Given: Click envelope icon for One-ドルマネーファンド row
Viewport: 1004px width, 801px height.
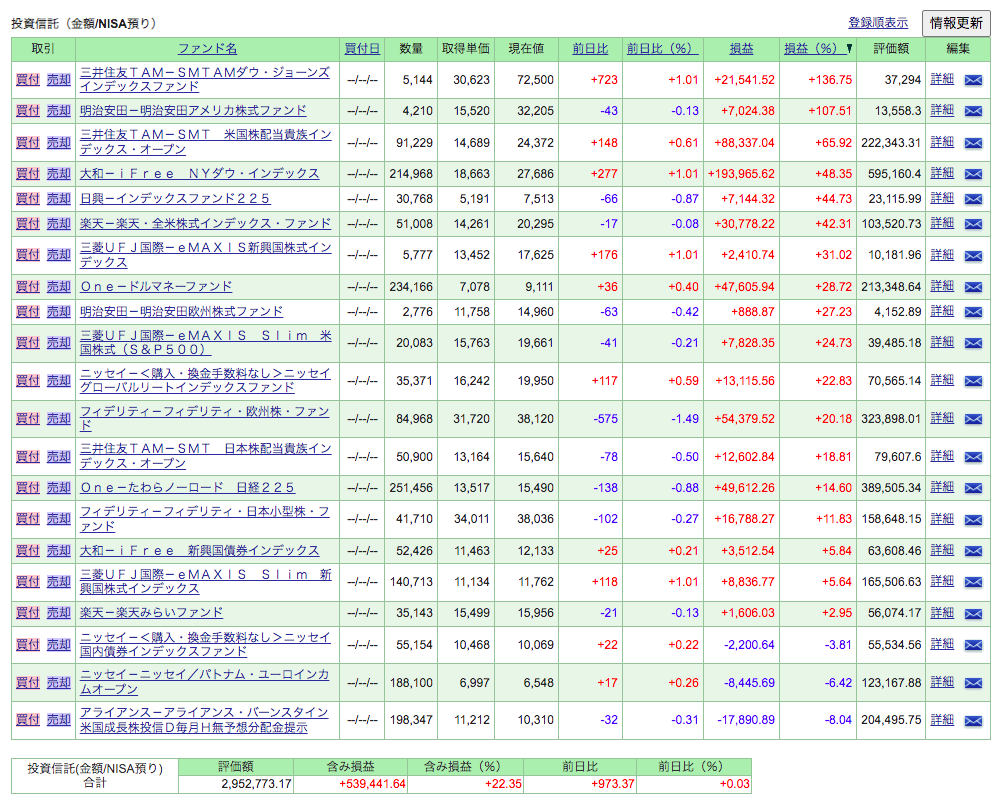Looking at the screenshot, I should pos(973,287).
